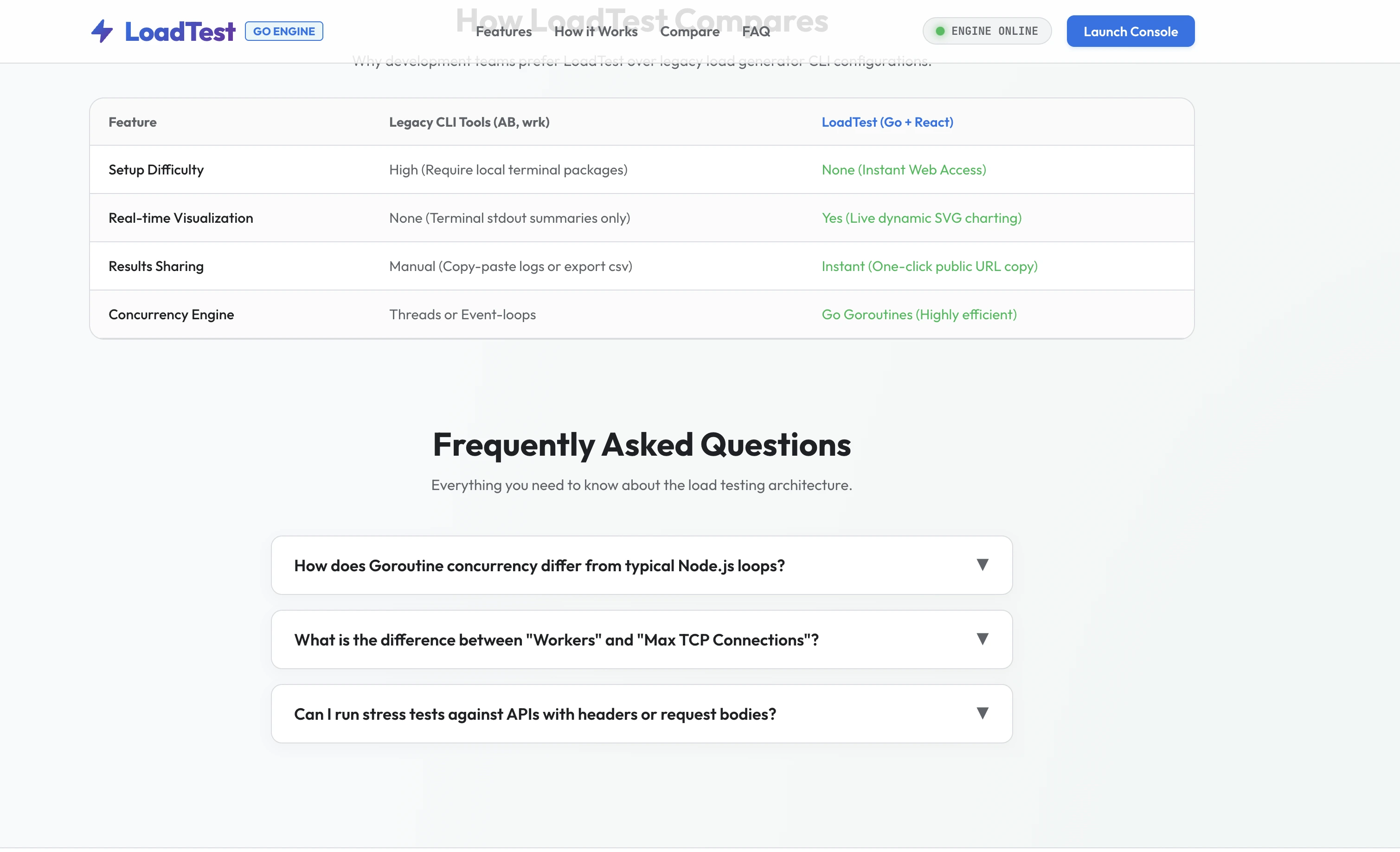The height and width of the screenshot is (852, 1400).
Task: Click the LoadTest brand name
Action: click(x=180, y=31)
